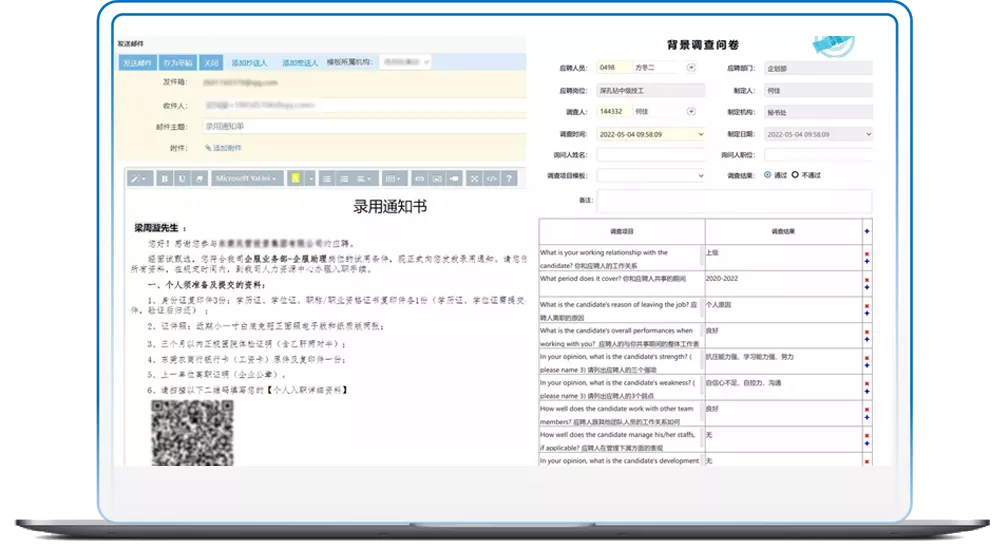Add a CC recipient link
Screen dimensions: 1000x546
coord(249,63)
